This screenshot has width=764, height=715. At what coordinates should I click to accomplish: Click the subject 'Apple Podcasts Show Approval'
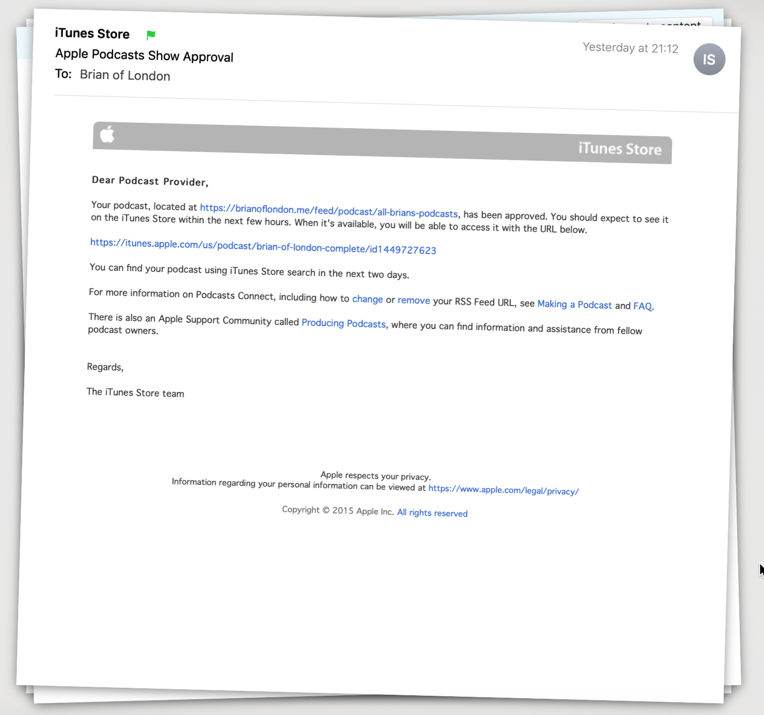144,56
